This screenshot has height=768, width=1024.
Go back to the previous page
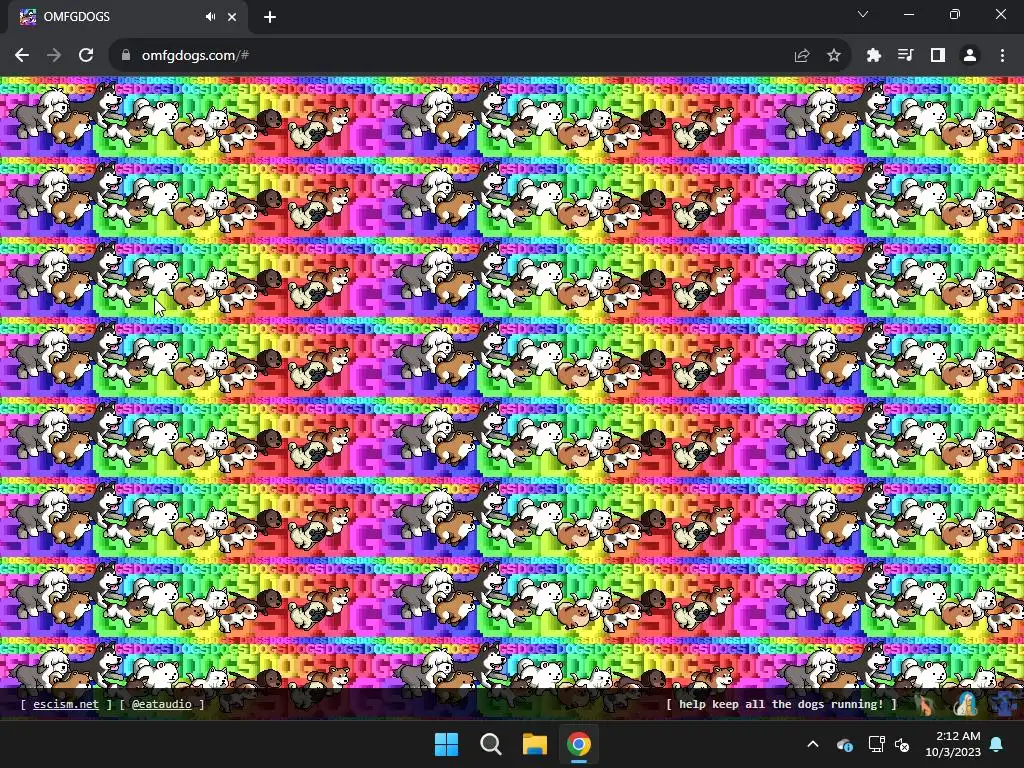coord(22,56)
